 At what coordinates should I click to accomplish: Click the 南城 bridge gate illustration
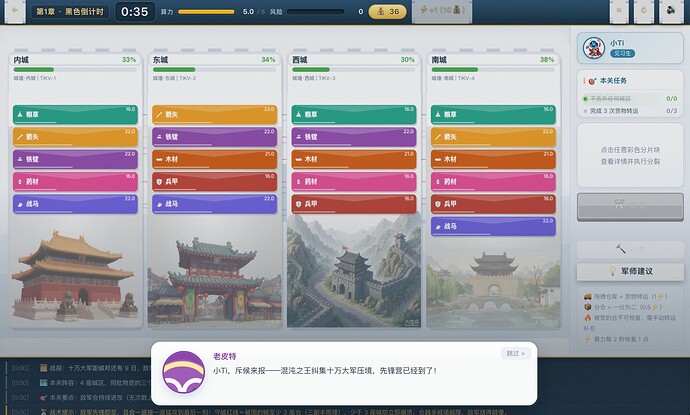click(x=493, y=284)
